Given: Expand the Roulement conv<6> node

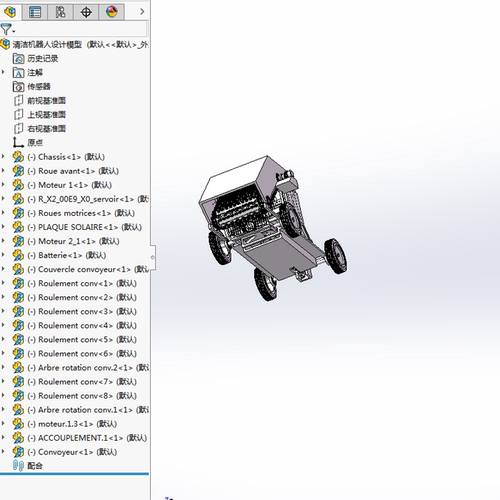Looking at the screenshot, I should [x=3, y=353].
